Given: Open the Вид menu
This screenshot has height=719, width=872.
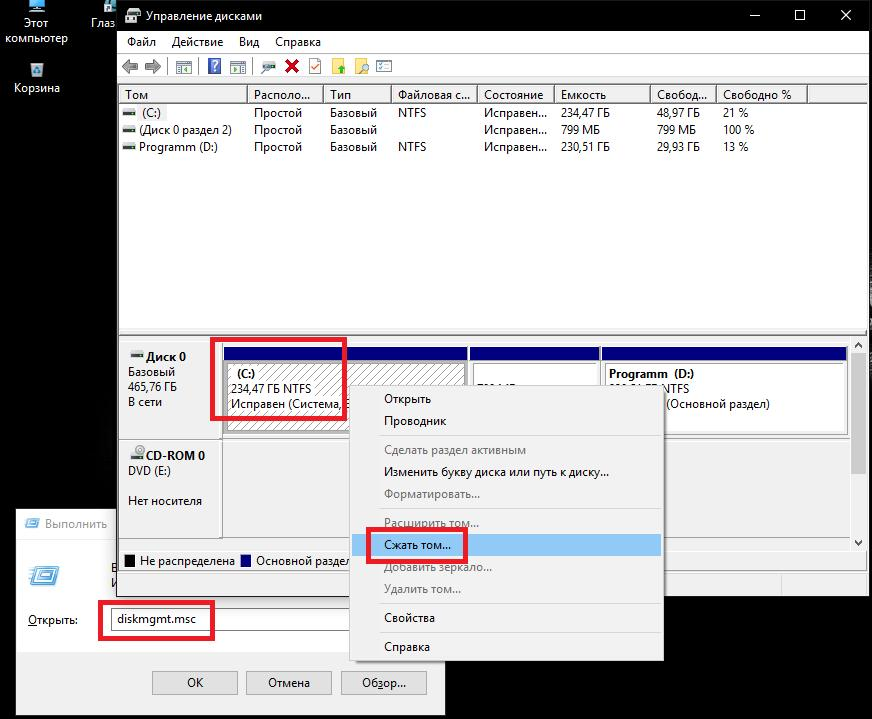Looking at the screenshot, I should [249, 42].
